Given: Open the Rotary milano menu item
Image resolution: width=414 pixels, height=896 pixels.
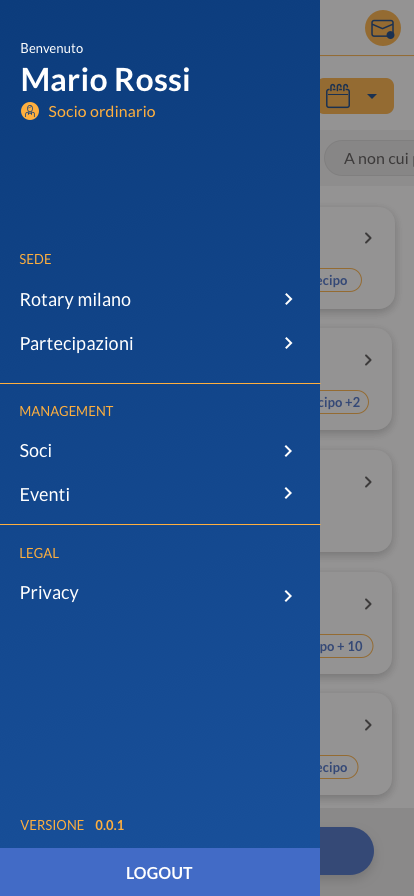Looking at the screenshot, I should 160,299.
